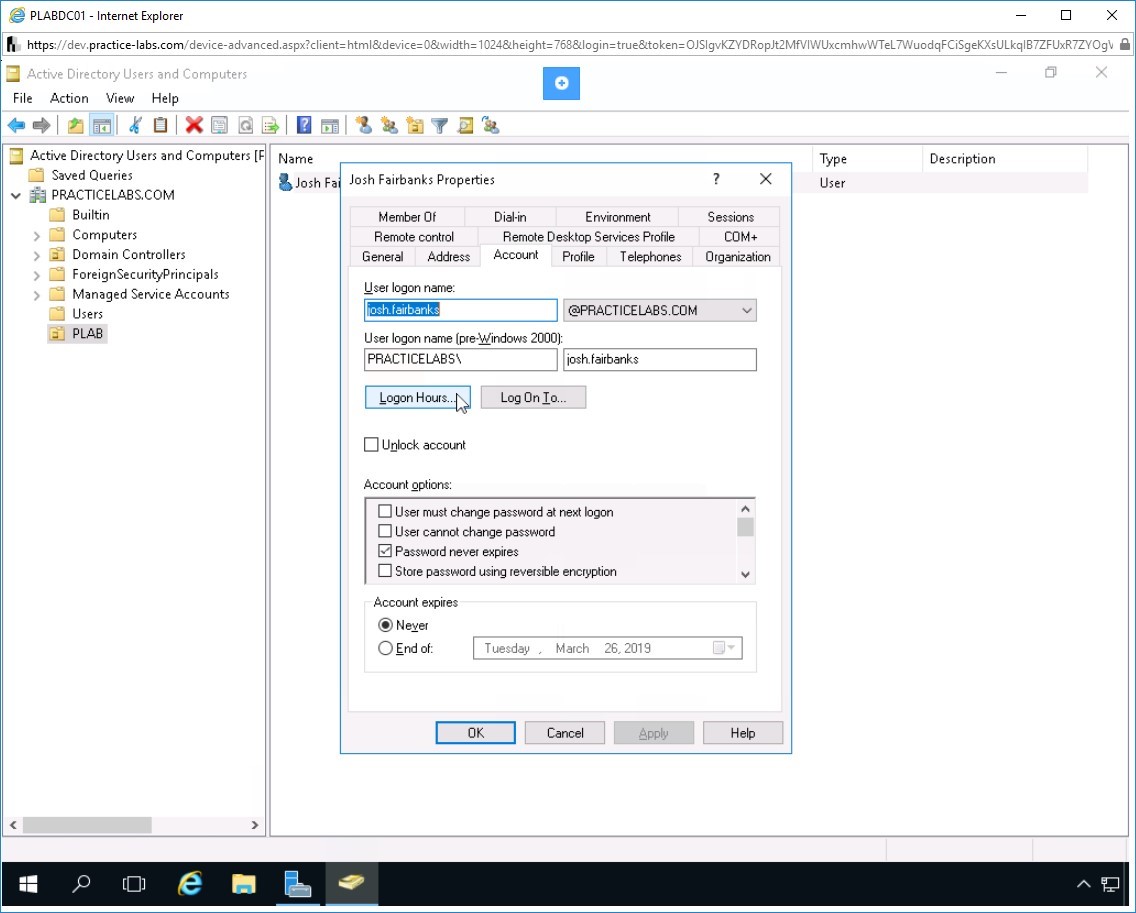Screen dimensions: 1136x913
Task: Open taskbar Search magnifier
Action: (x=81, y=883)
